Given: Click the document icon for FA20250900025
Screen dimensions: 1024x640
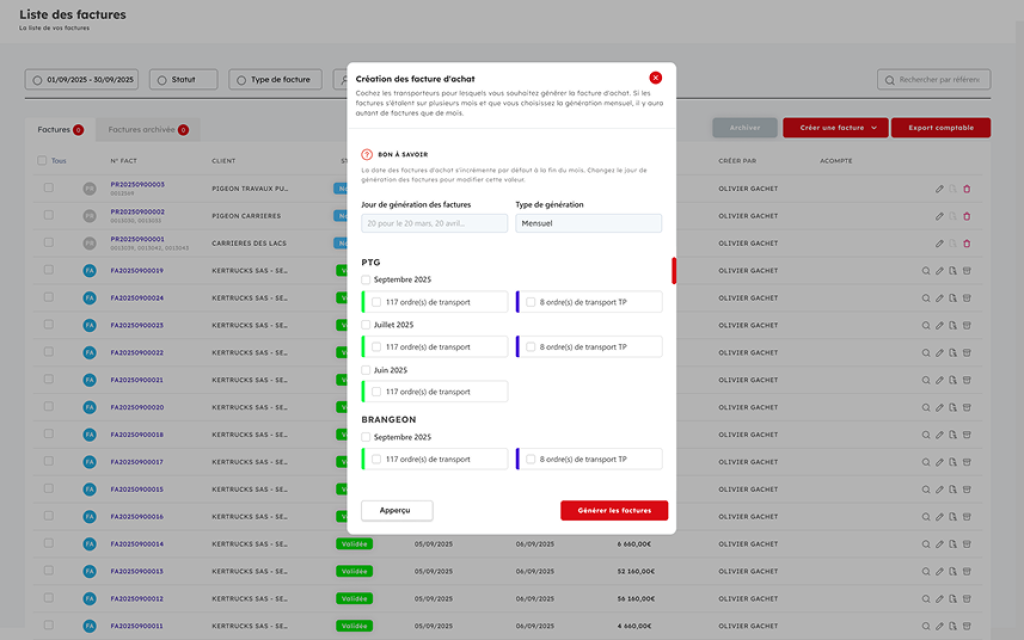Looking at the screenshot, I should tap(953, 325).
